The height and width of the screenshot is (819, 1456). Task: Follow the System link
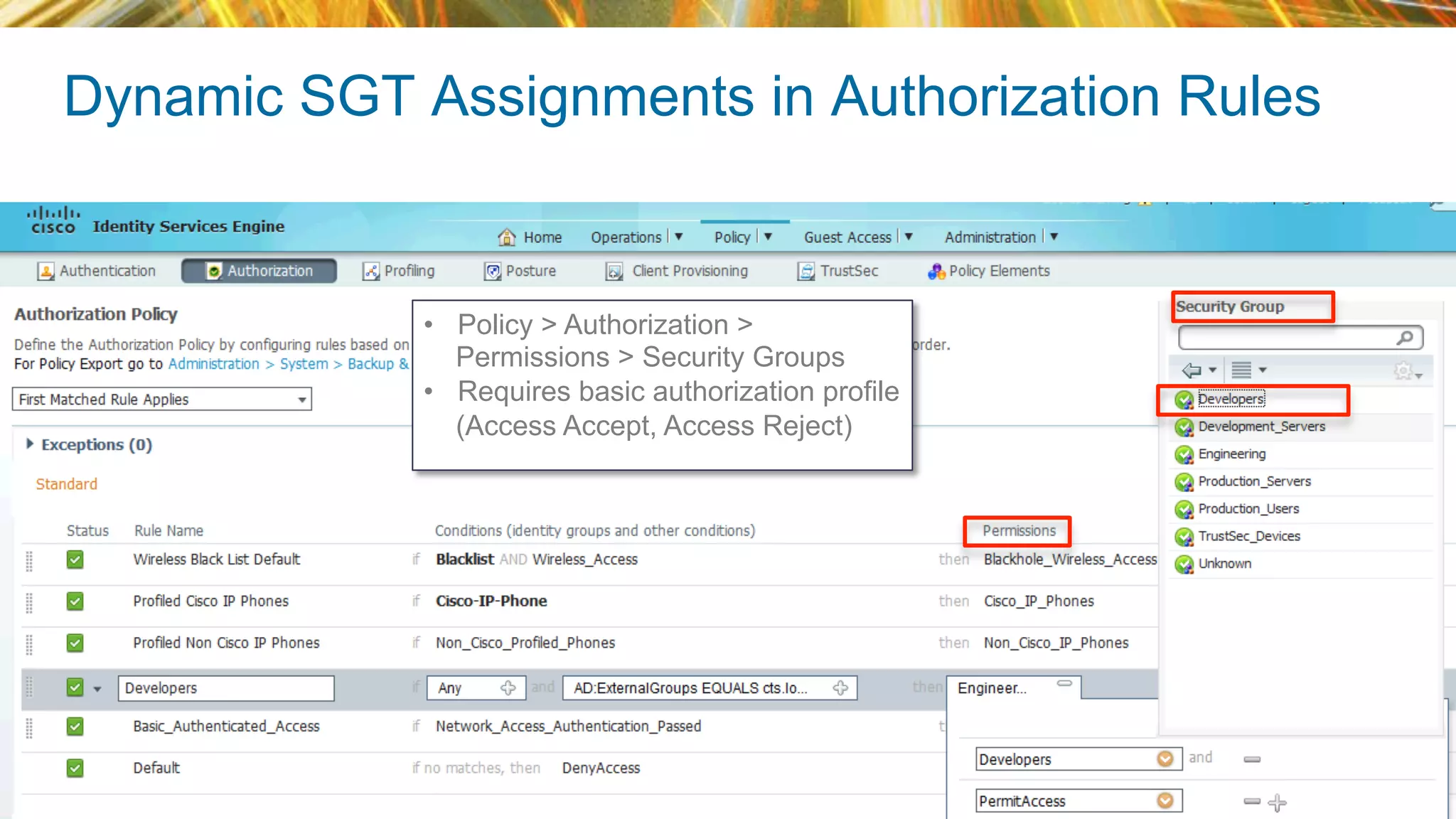click(304, 363)
